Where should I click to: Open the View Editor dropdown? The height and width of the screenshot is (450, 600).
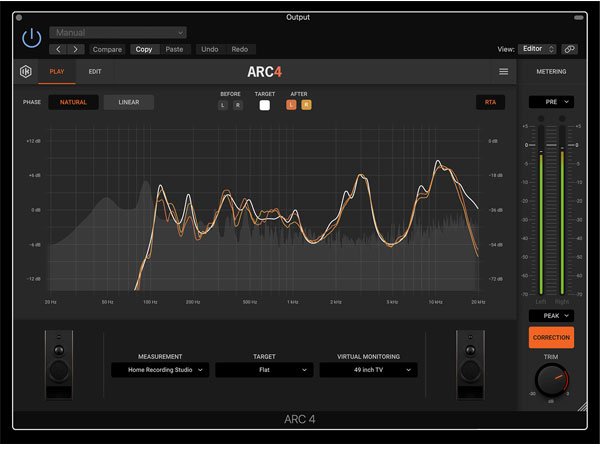click(x=538, y=49)
